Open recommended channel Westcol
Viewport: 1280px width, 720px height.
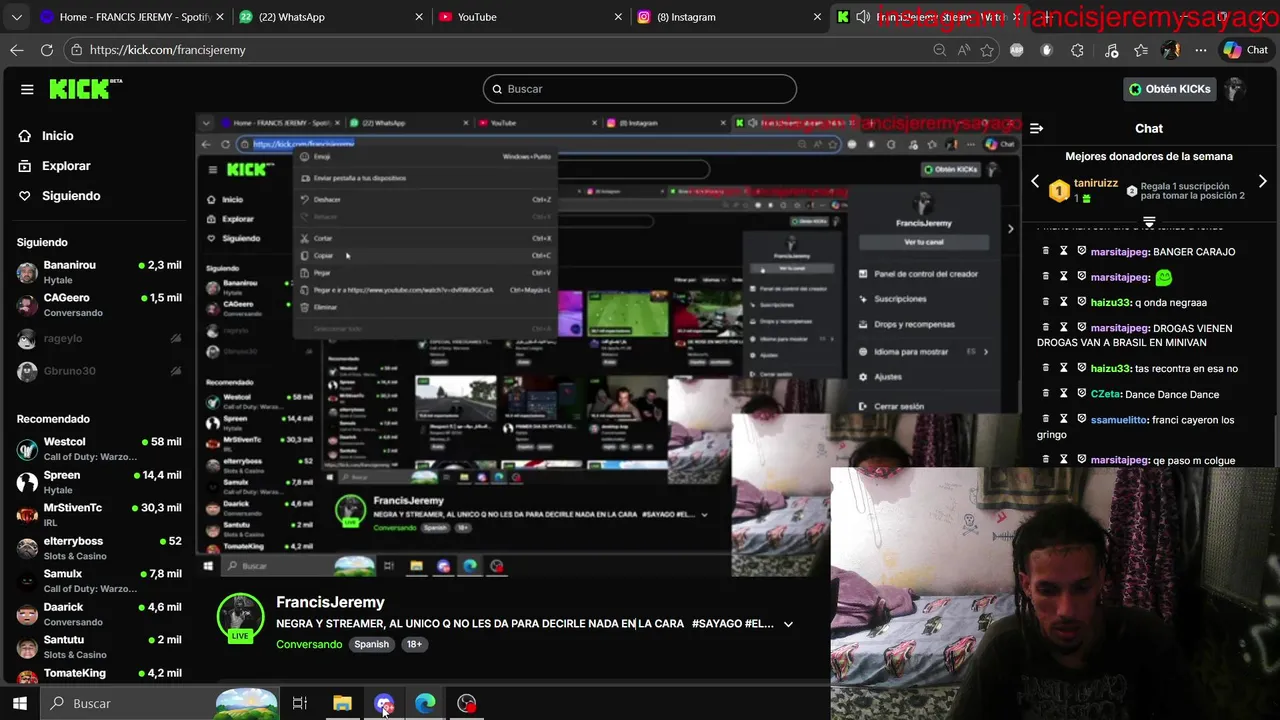[99, 449]
